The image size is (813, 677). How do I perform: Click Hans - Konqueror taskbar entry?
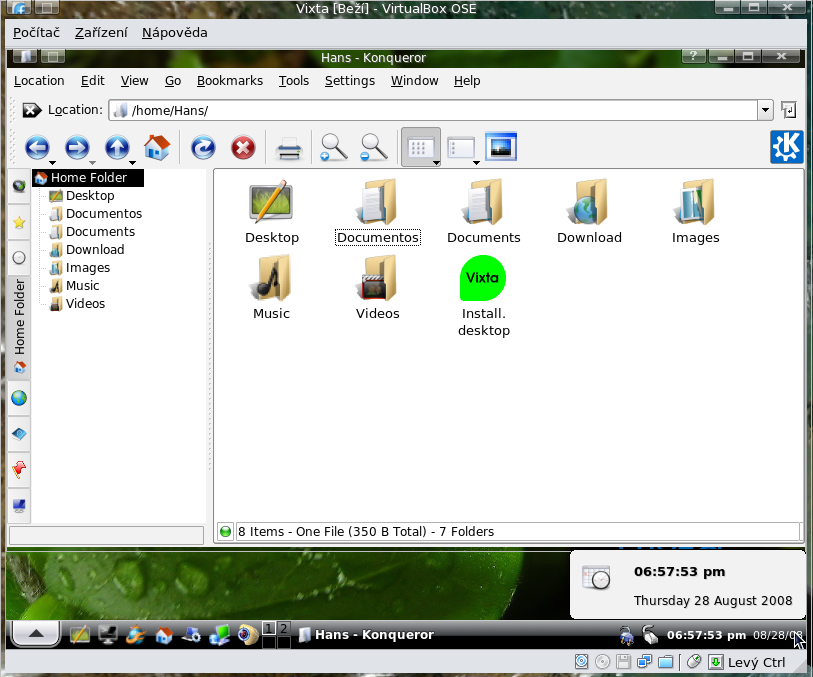tap(367, 634)
